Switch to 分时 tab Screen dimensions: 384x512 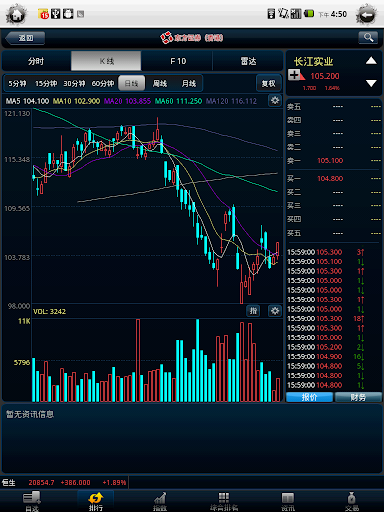click(36, 61)
